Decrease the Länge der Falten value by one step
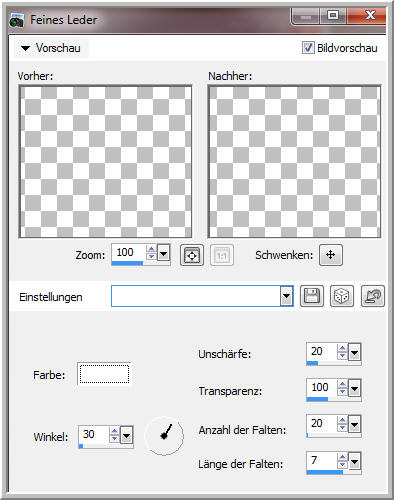Image resolution: width=394 pixels, height=500 pixels. click(x=342, y=465)
